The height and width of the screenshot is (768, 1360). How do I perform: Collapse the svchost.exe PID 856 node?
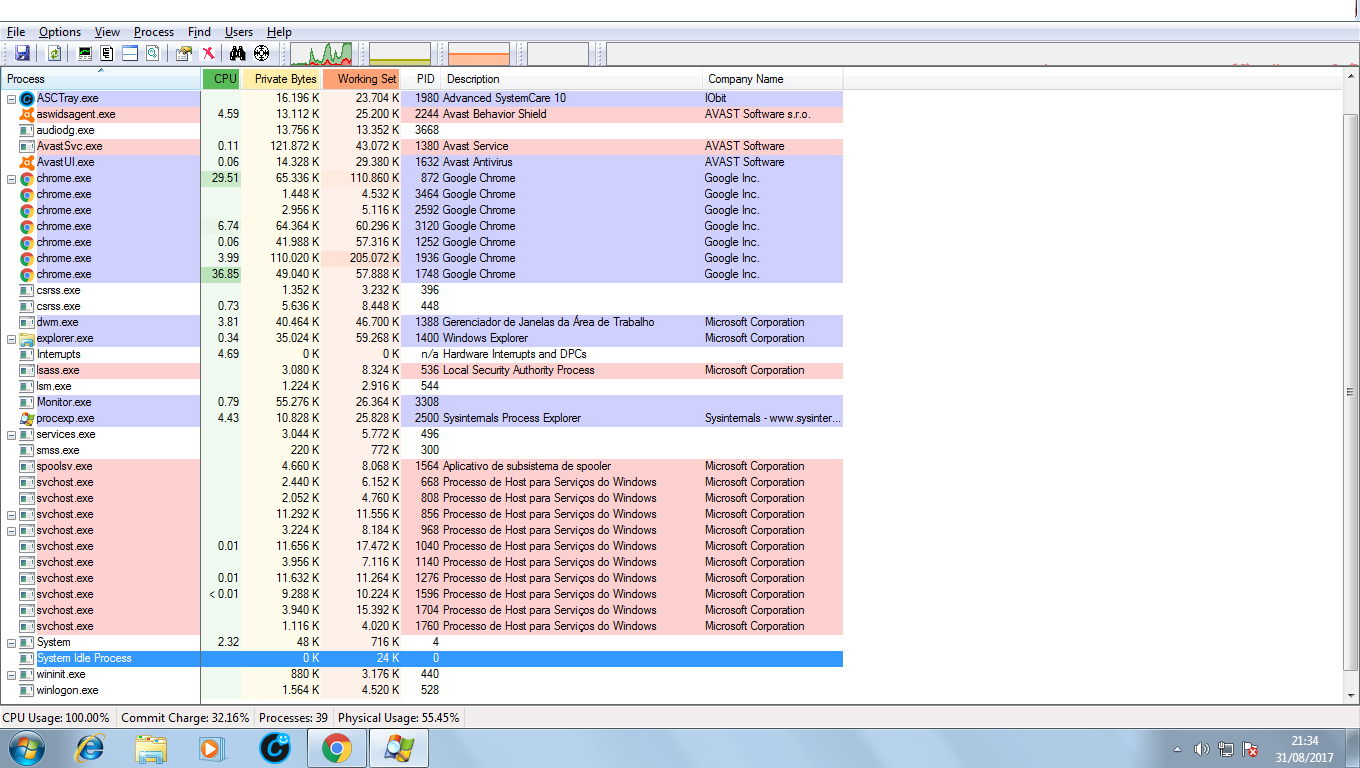pyautogui.click(x=11, y=514)
